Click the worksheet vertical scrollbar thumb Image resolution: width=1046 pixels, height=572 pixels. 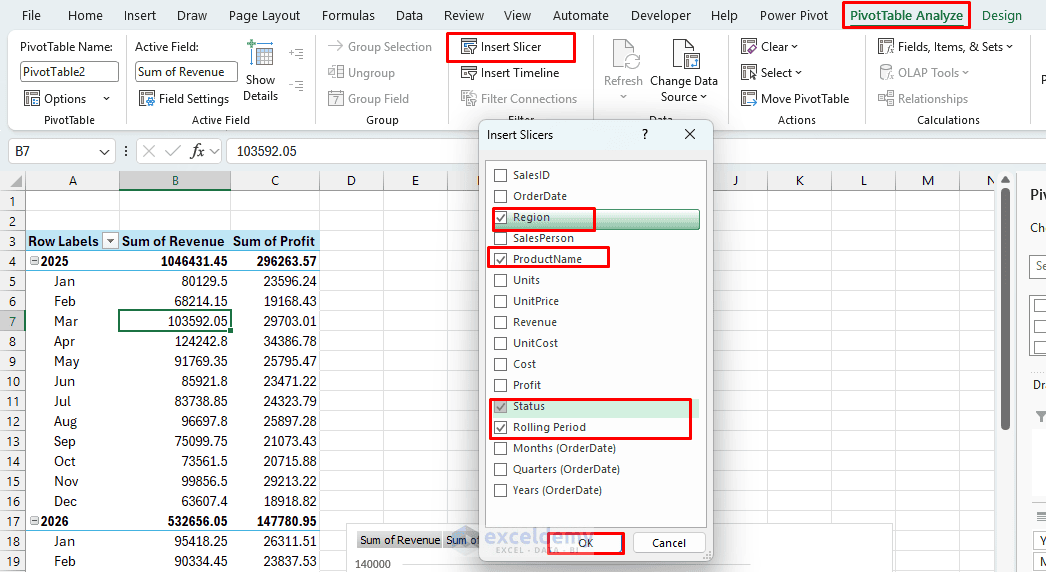[x=1005, y=307]
